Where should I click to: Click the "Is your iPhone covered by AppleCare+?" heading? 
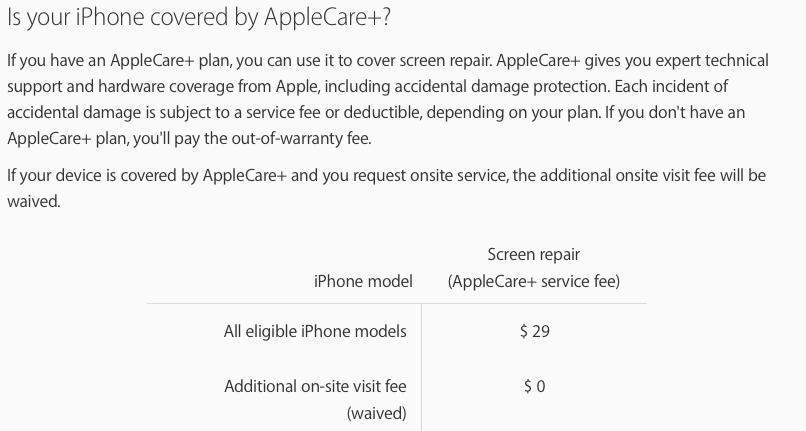pyautogui.click(x=199, y=18)
